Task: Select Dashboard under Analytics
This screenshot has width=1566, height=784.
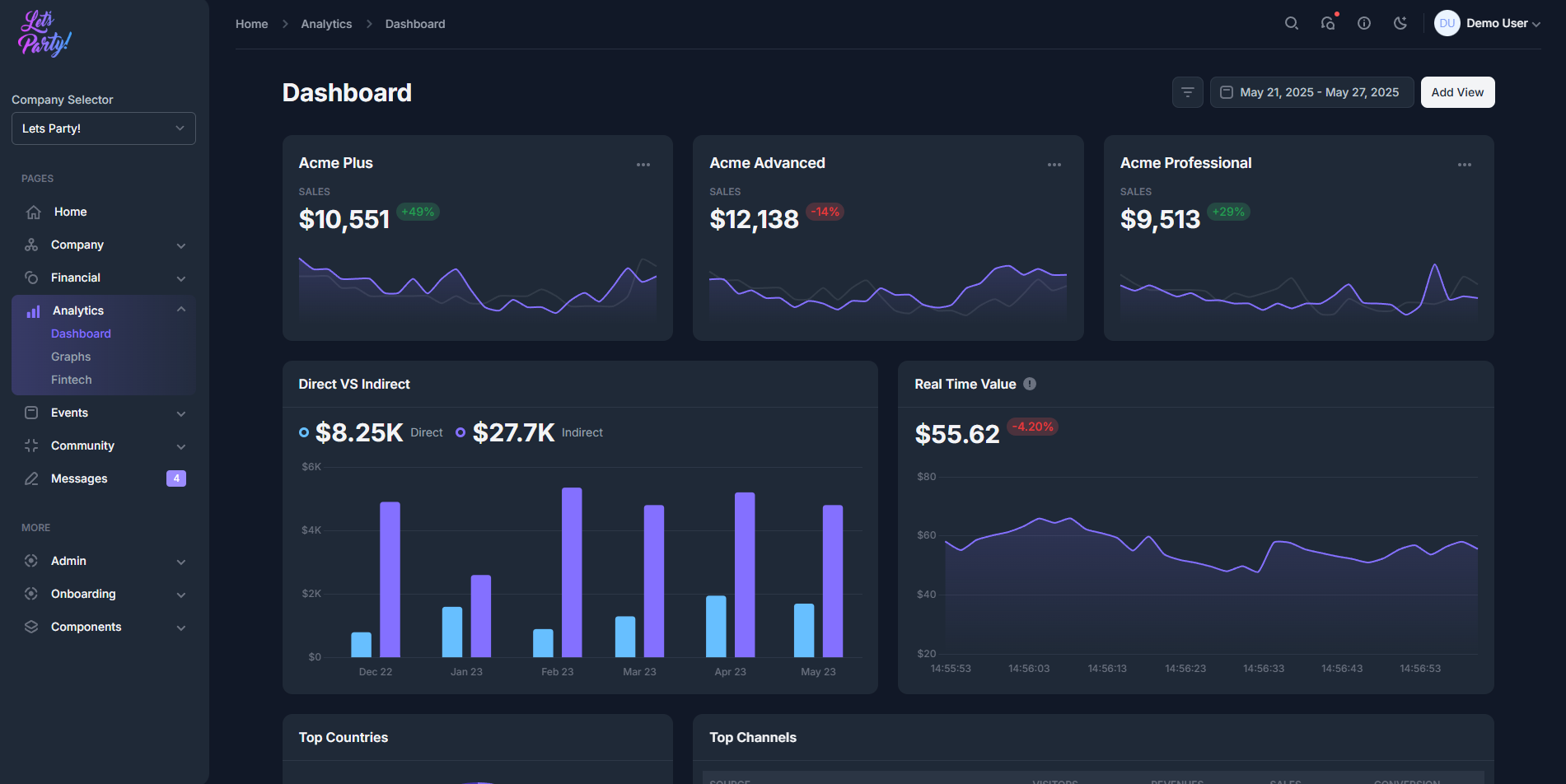Action: pyautogui.click(x=81, y=334)
